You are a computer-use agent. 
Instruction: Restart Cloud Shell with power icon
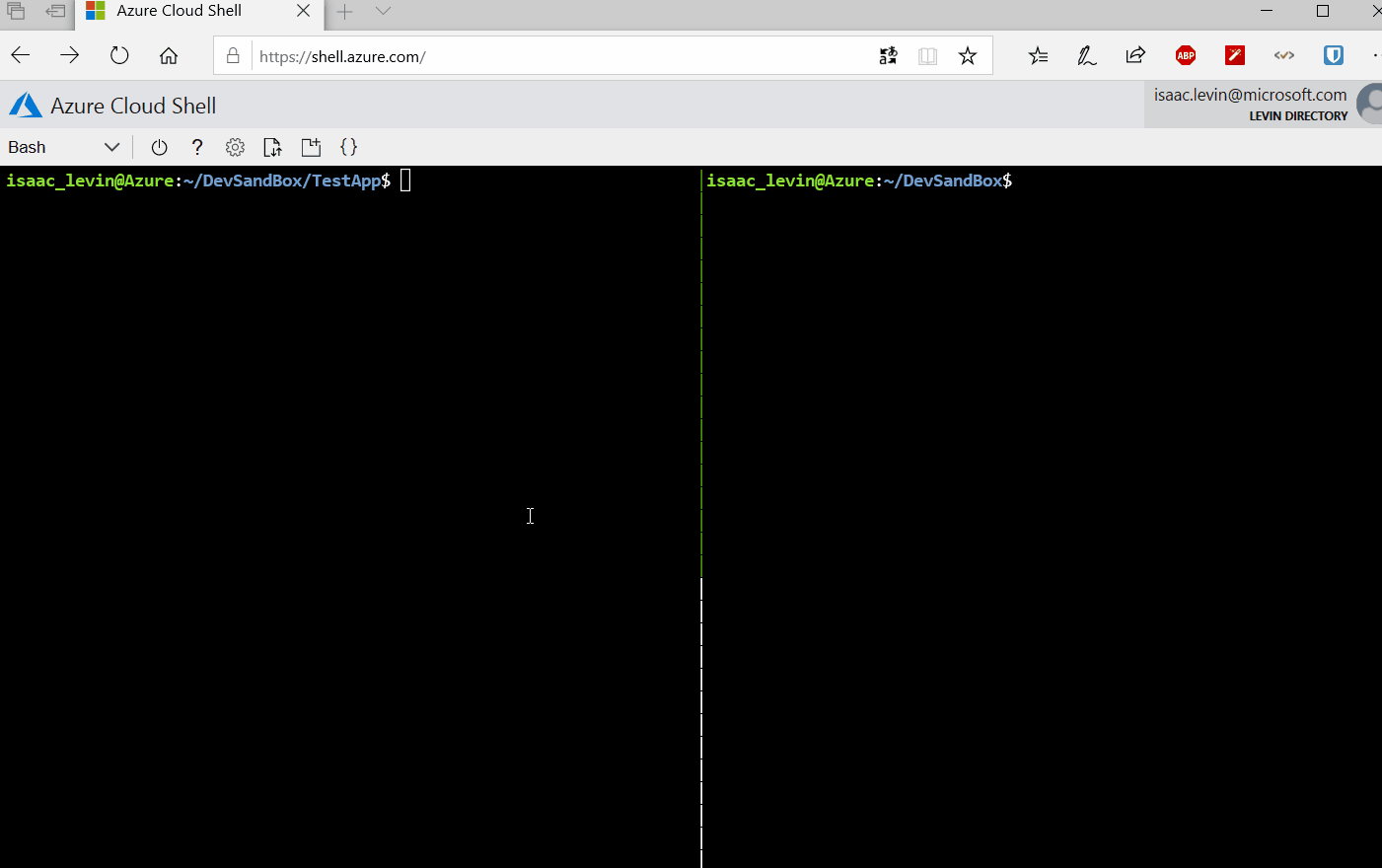pos(159,147)
